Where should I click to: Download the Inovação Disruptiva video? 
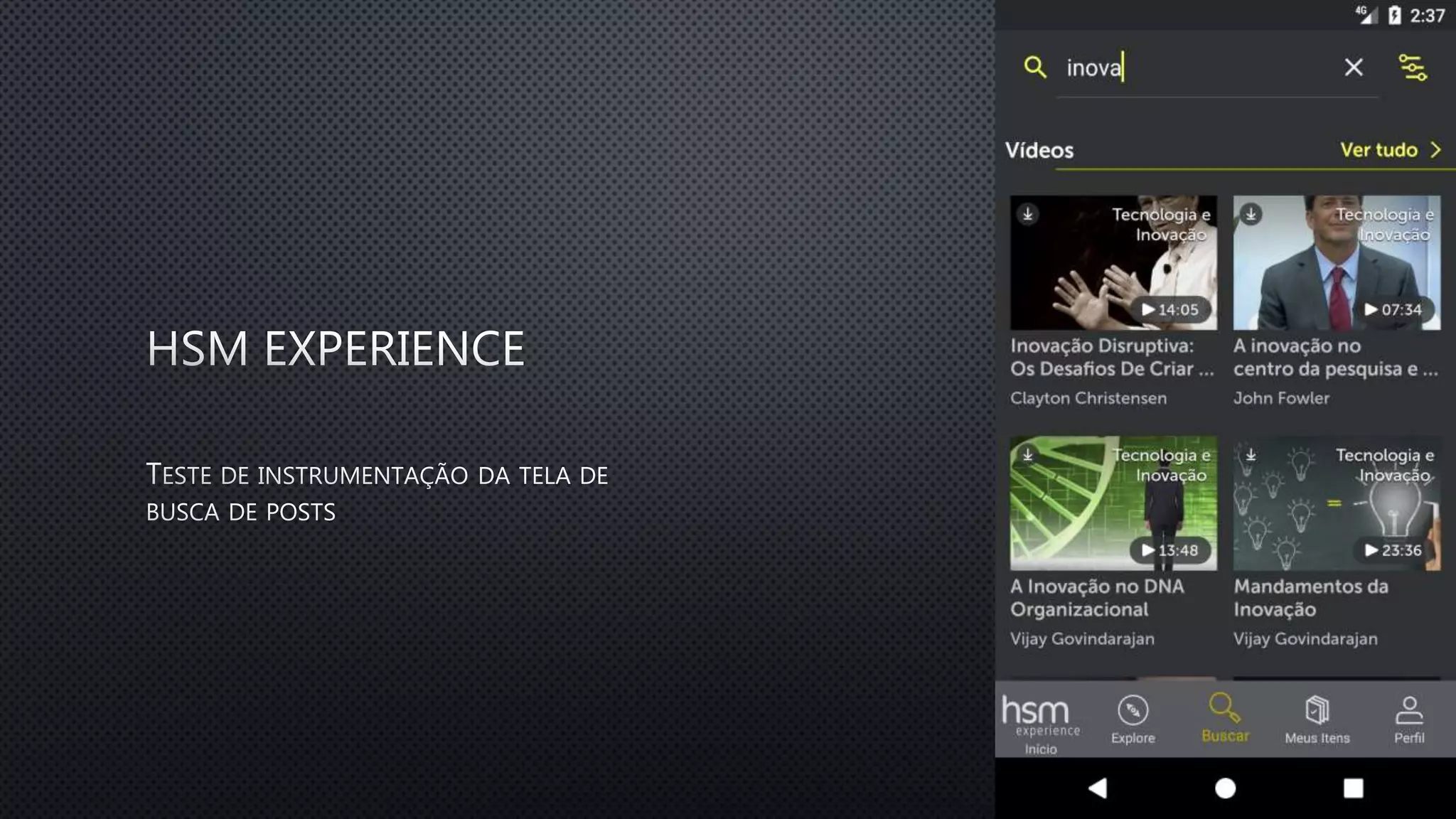1027,214
